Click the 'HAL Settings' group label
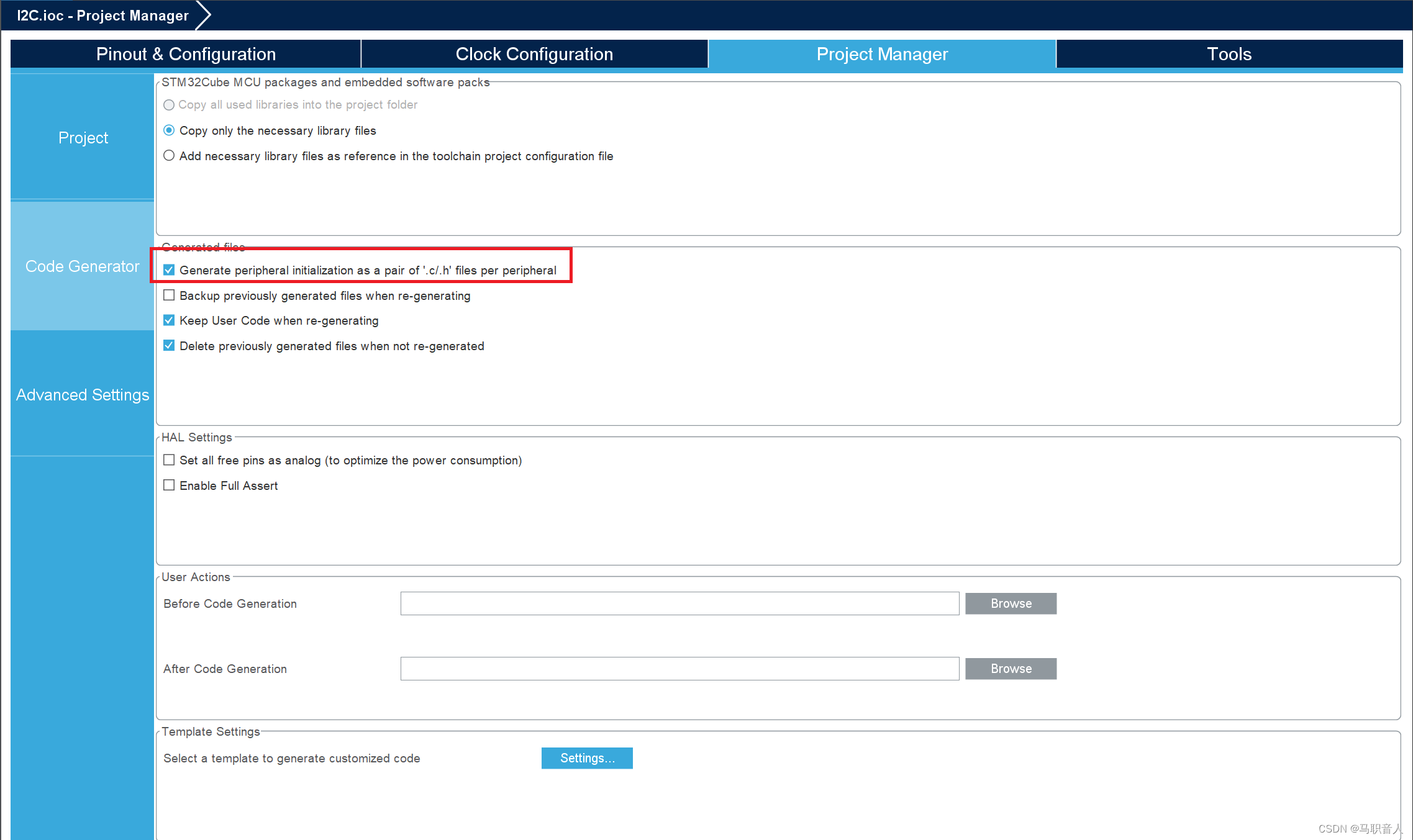Viewport: 1413px width, 840px height. pos(196,437)
